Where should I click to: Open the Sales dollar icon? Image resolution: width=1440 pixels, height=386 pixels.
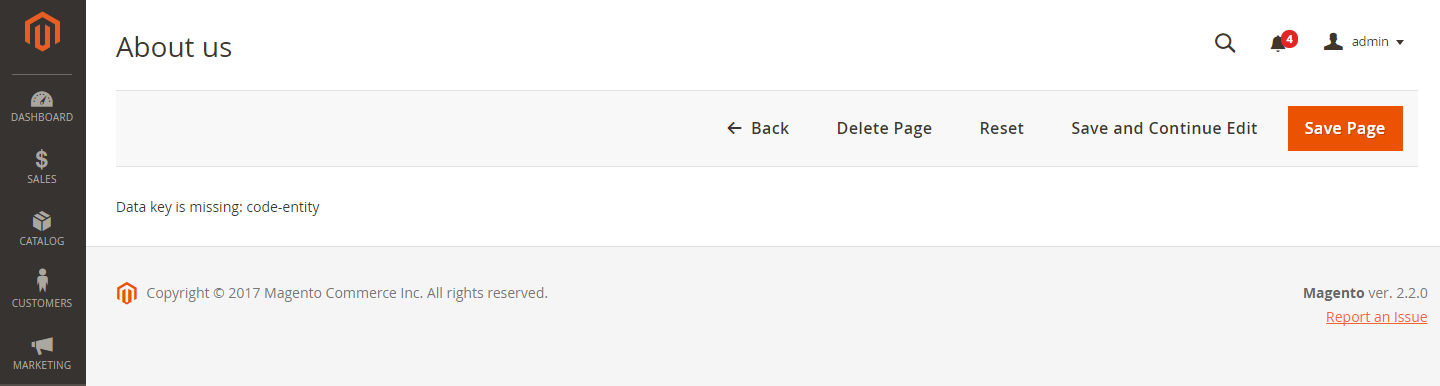click(x=42, y=160)
